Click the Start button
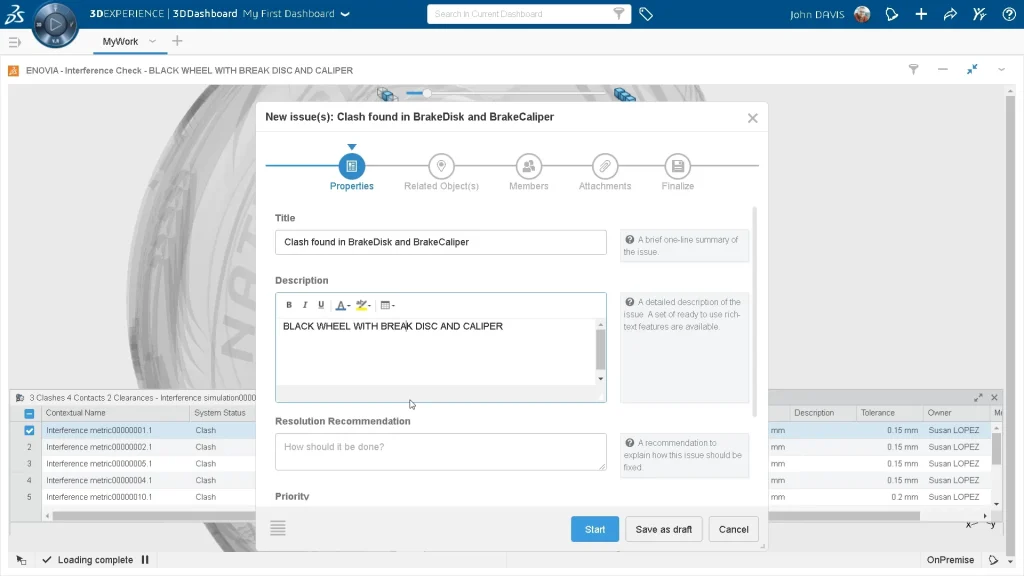This screenshot has width=1024, height=576. (x=595, y=529)
